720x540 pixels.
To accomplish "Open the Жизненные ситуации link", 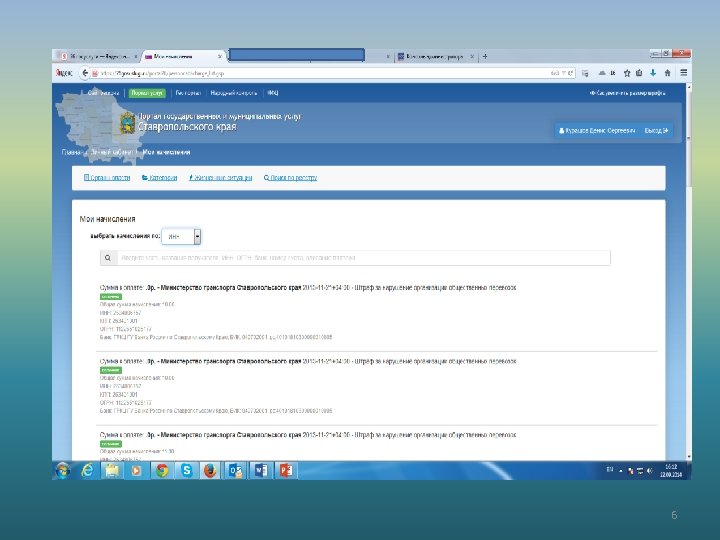I will pyautogui.click(x=220, y=178).
